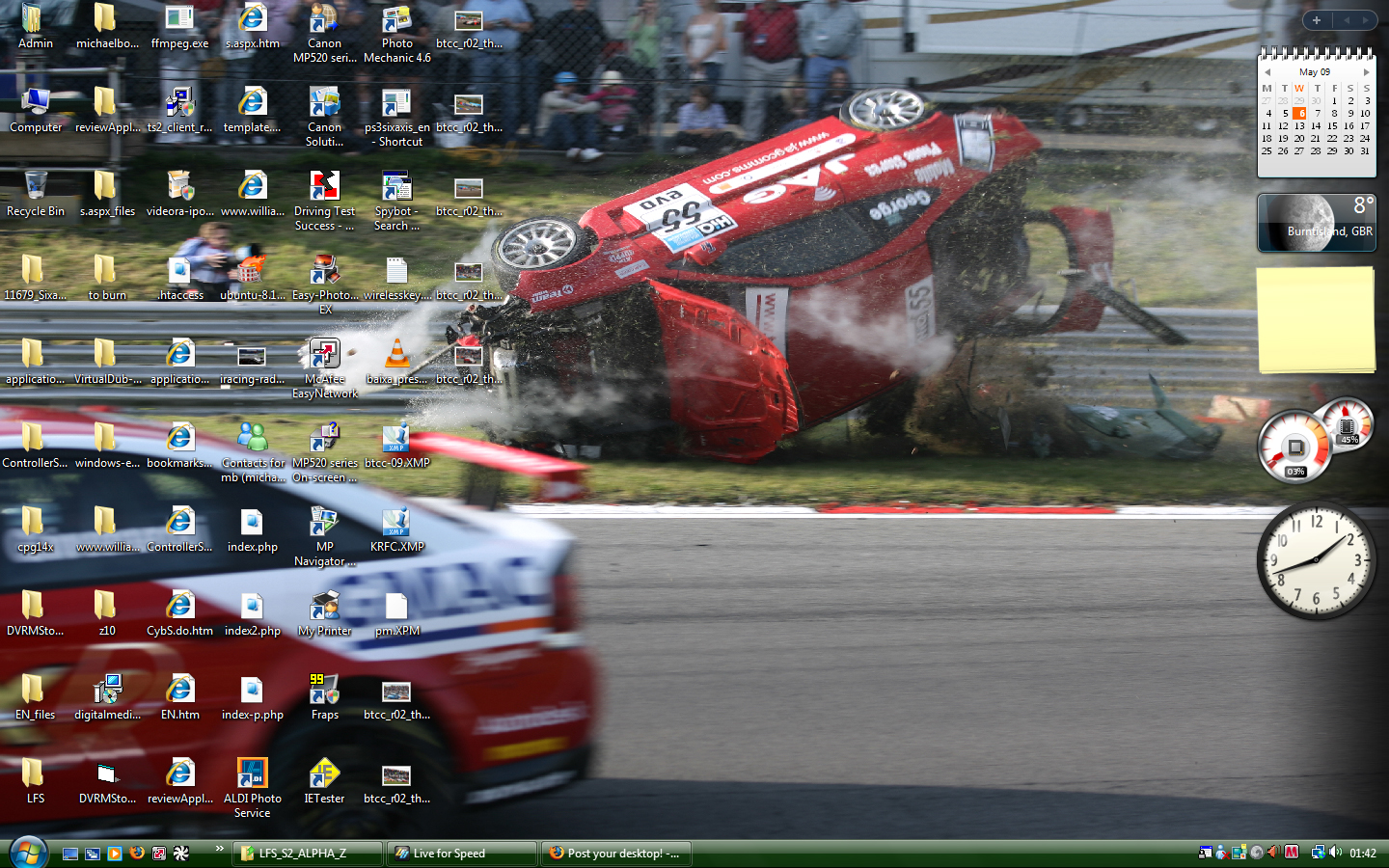Click the sidebar Add Gadgets plus button
The height and width of the screenshot is (868, 1389).
click(x=1317, y=19)
